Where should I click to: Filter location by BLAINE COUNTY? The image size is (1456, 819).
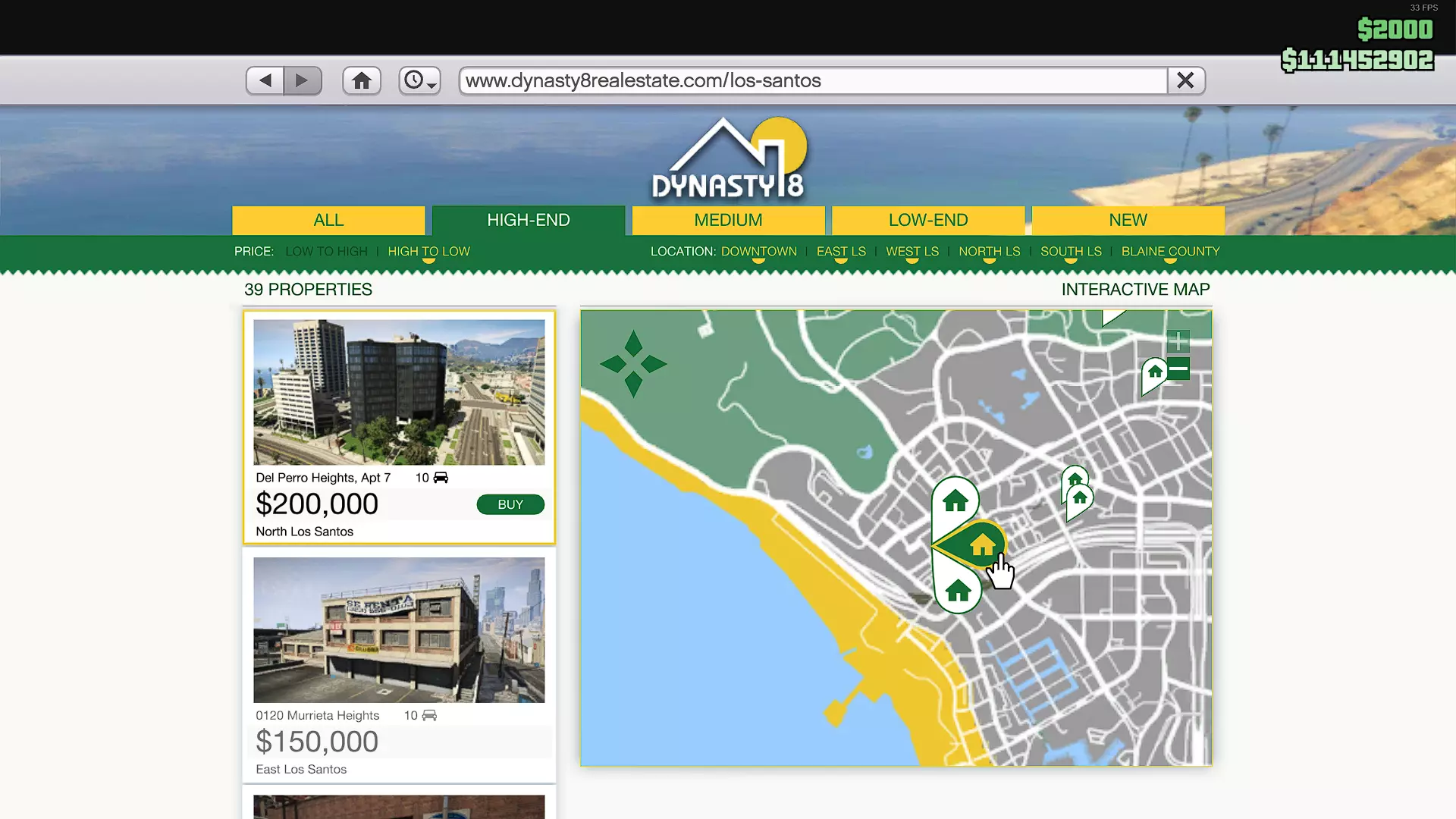tap(1170, 251)
